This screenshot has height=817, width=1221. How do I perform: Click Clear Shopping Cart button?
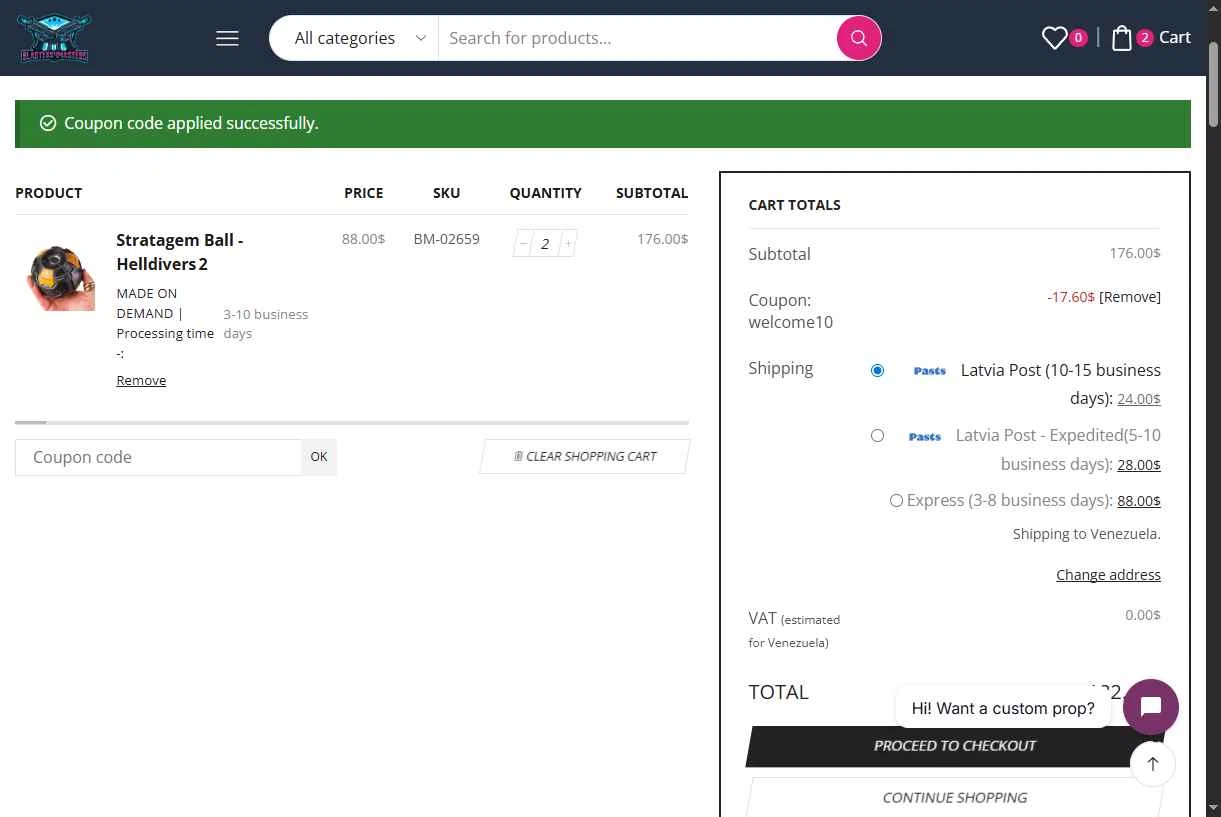click(x=585, y=456)
